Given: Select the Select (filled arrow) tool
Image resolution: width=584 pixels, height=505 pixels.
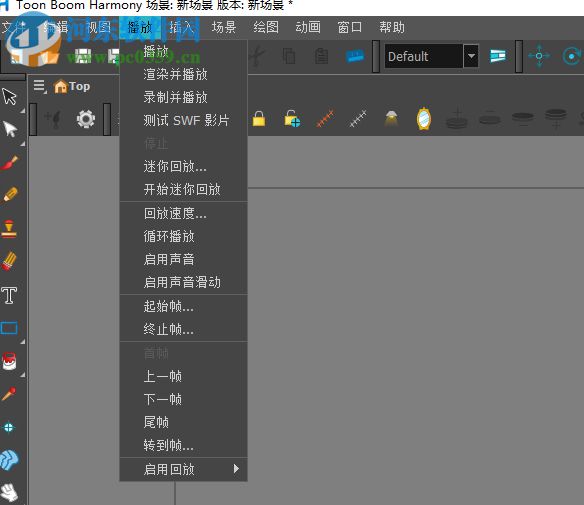Looking at the screenshot, I should (10, 129).
